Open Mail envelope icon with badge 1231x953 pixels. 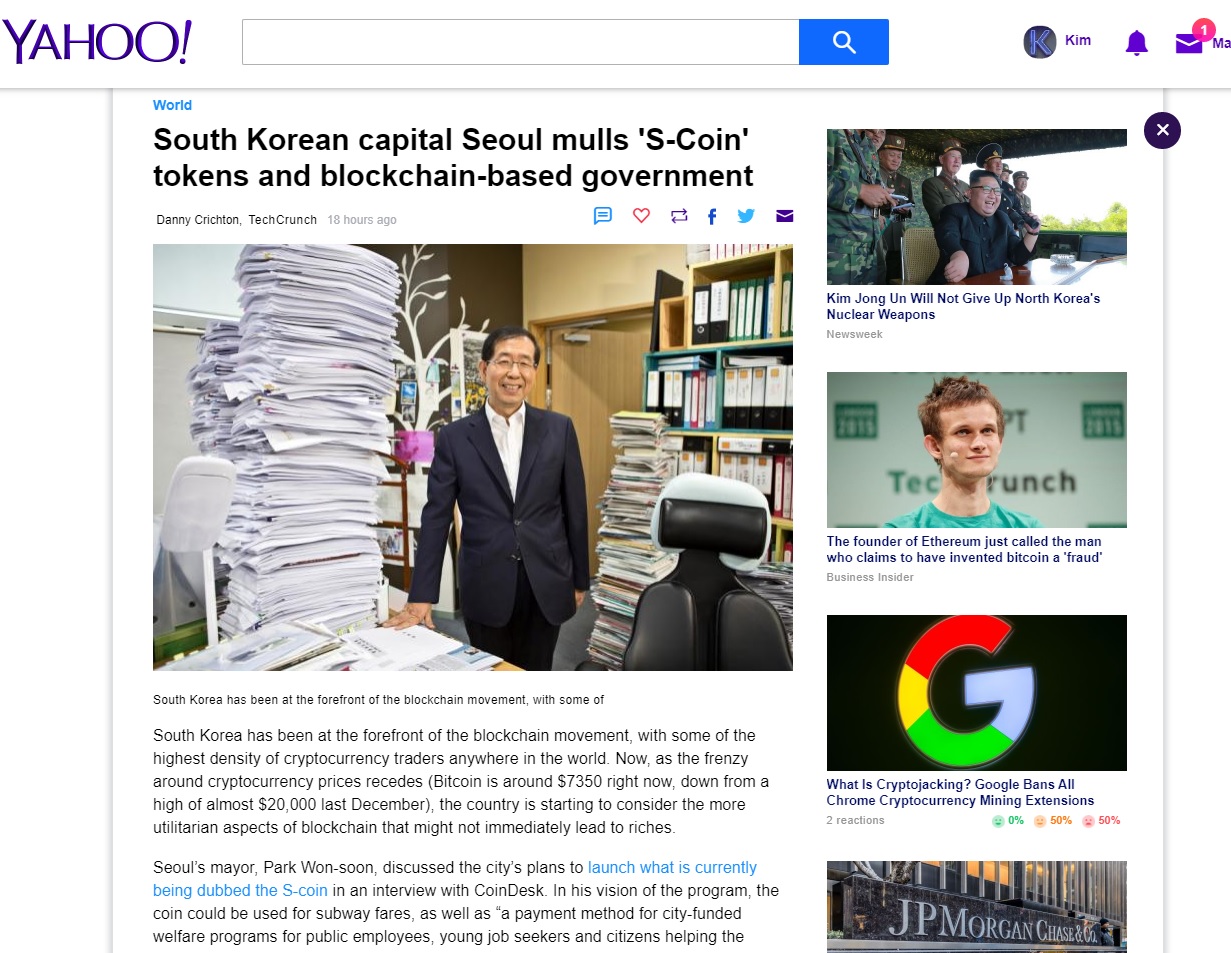coord(1189,42)
